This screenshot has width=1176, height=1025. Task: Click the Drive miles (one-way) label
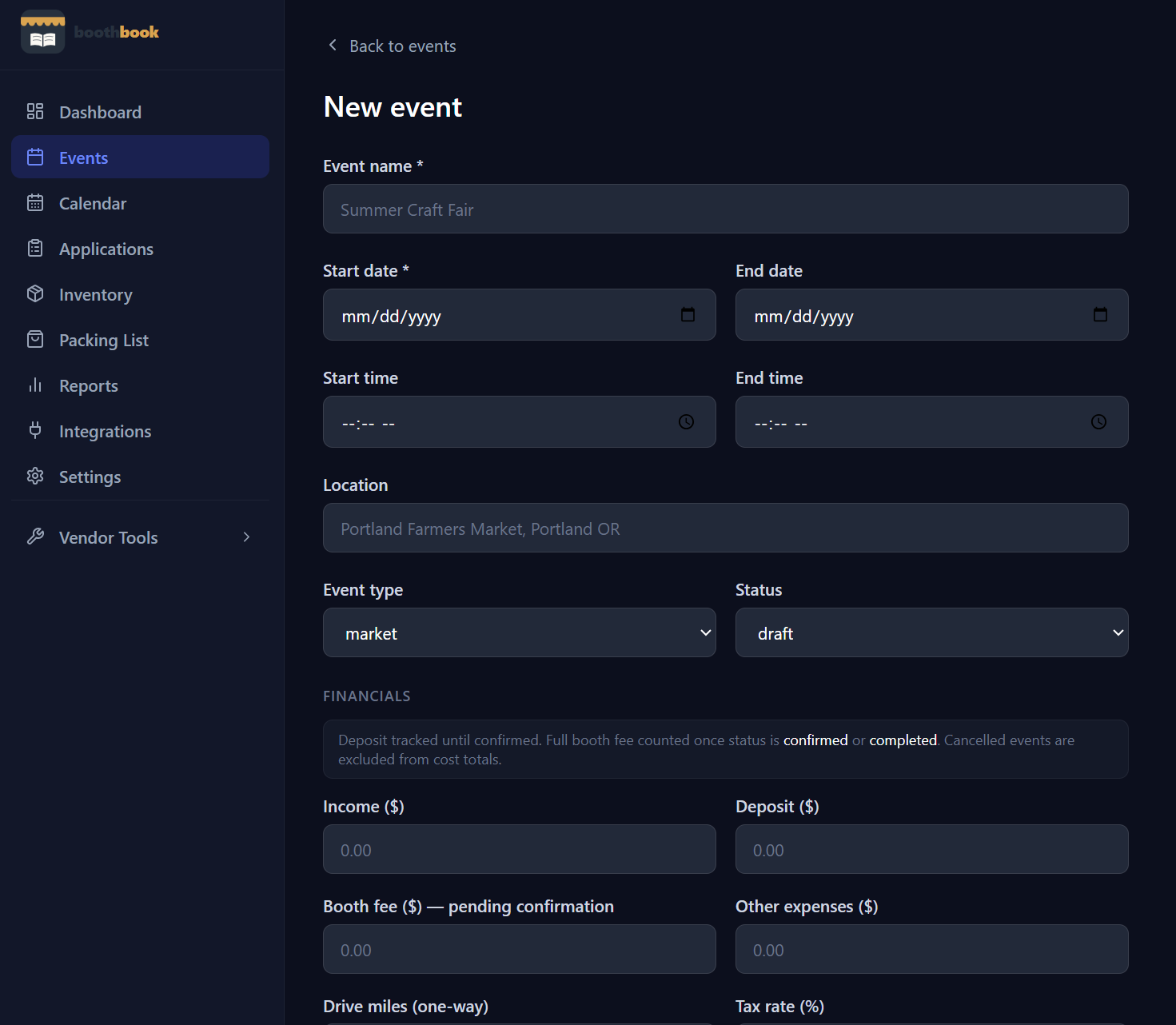point(406,1007)
